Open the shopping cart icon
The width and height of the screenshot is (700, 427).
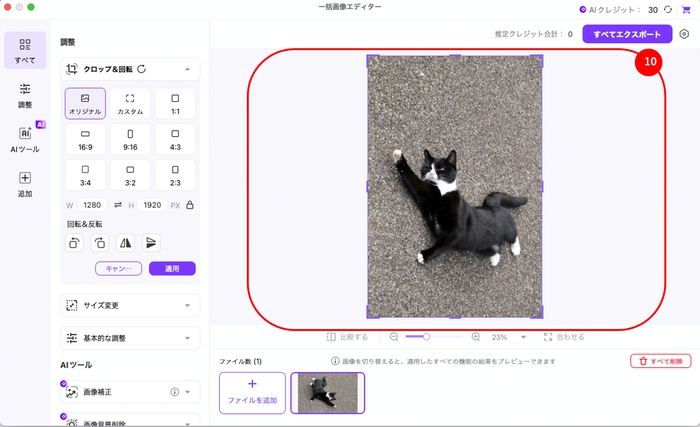click(686, 9)
